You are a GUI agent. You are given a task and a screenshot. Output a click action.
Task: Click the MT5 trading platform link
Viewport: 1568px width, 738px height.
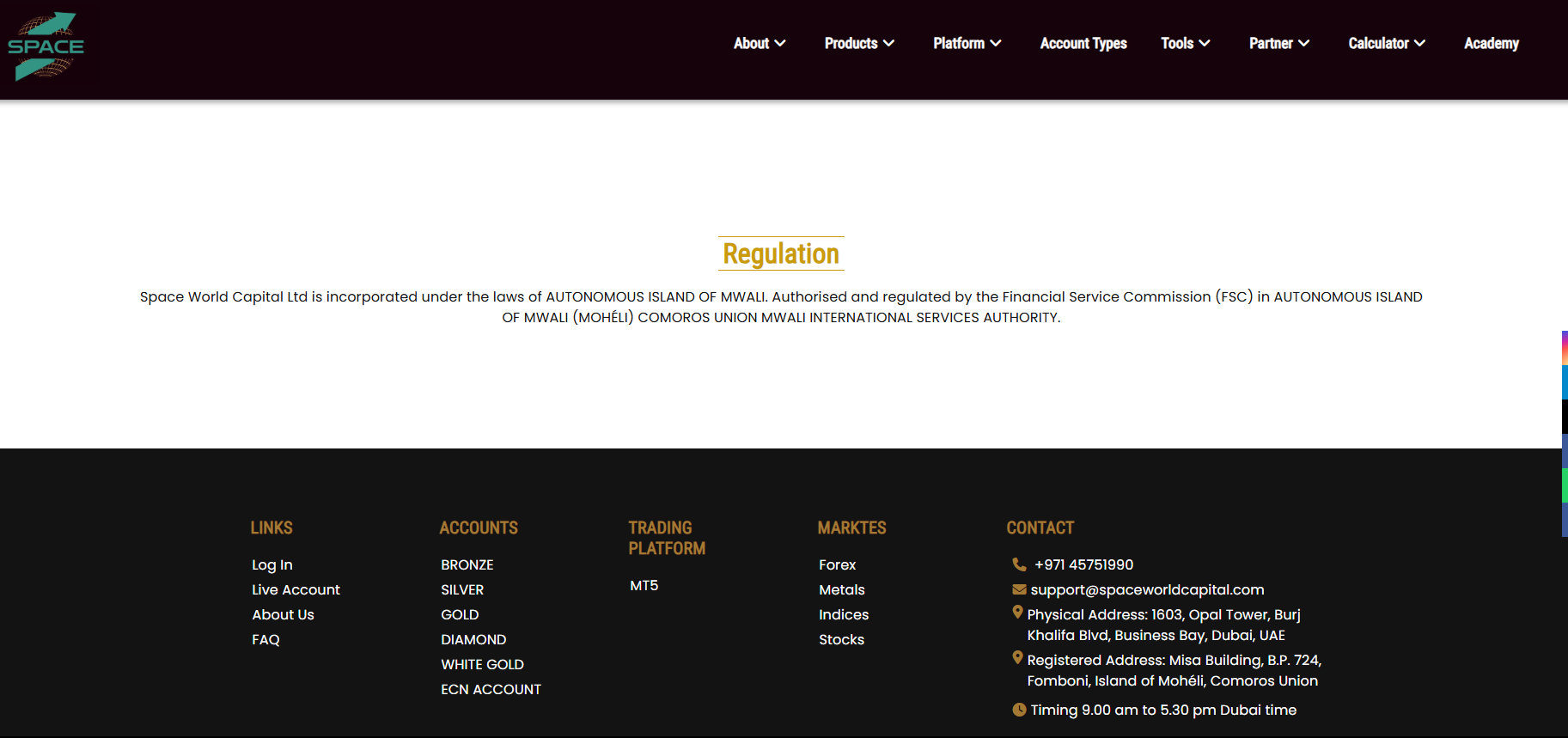(x=644, y=585)
